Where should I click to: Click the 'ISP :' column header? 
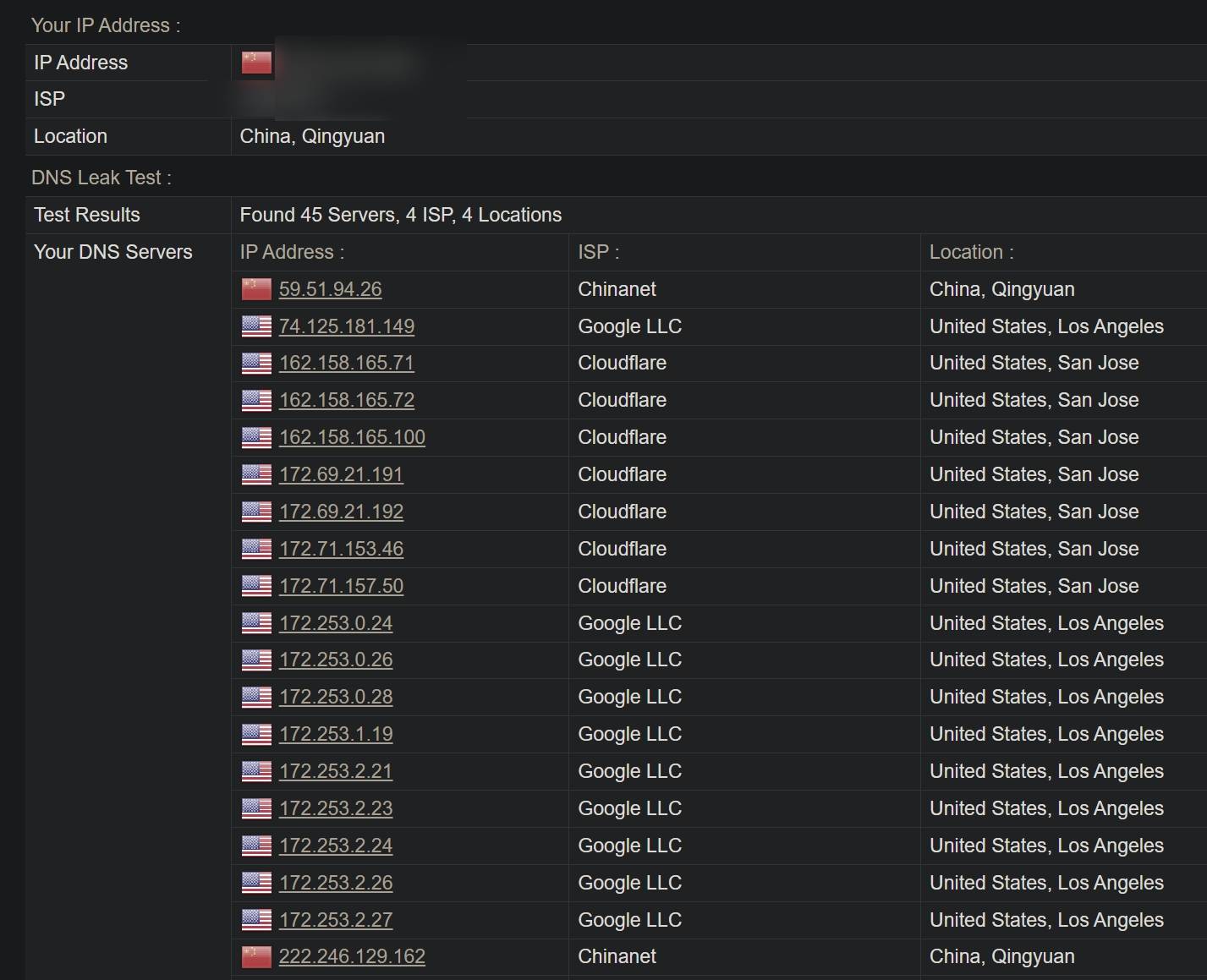coord(599,252)
